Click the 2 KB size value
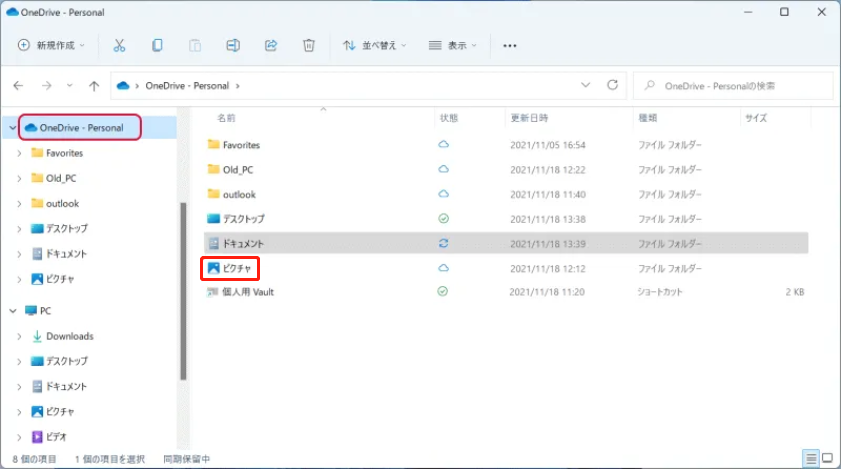 click(x=795, y=292)
